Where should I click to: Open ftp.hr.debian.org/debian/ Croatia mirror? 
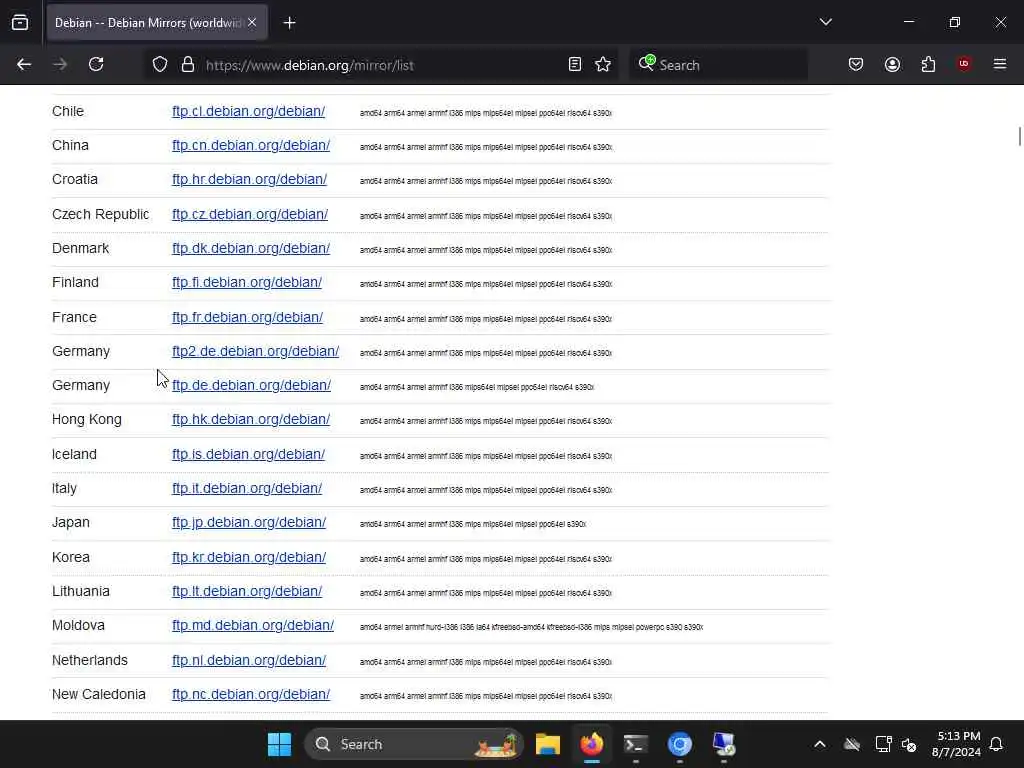249,179
